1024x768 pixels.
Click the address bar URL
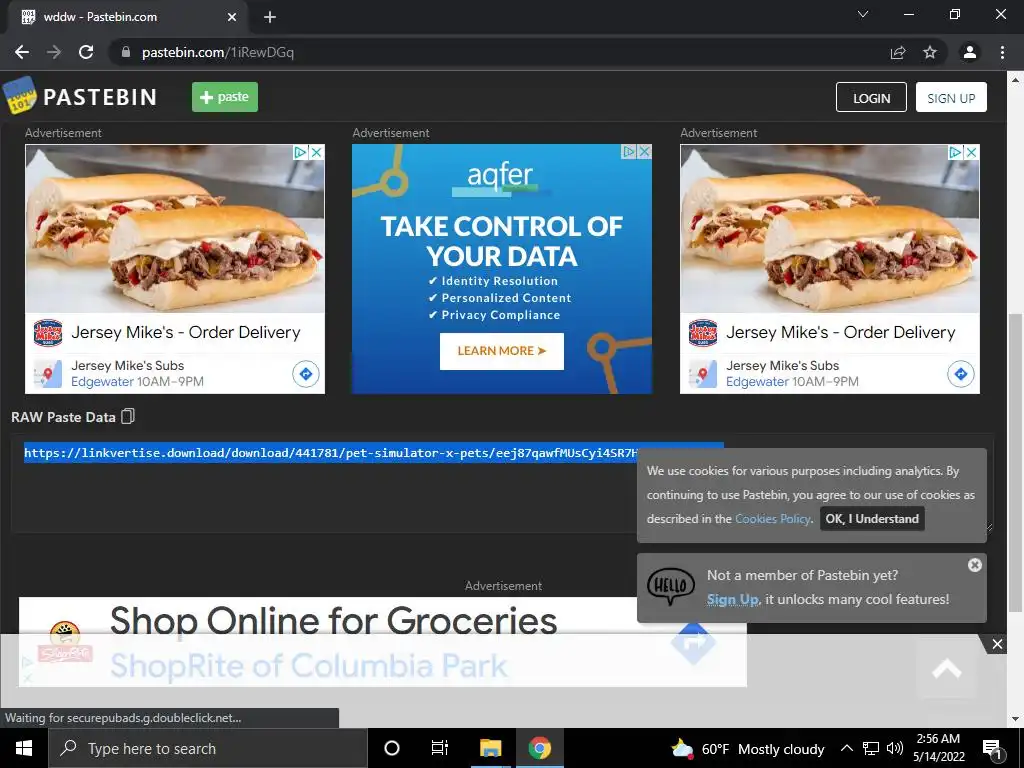217,52
